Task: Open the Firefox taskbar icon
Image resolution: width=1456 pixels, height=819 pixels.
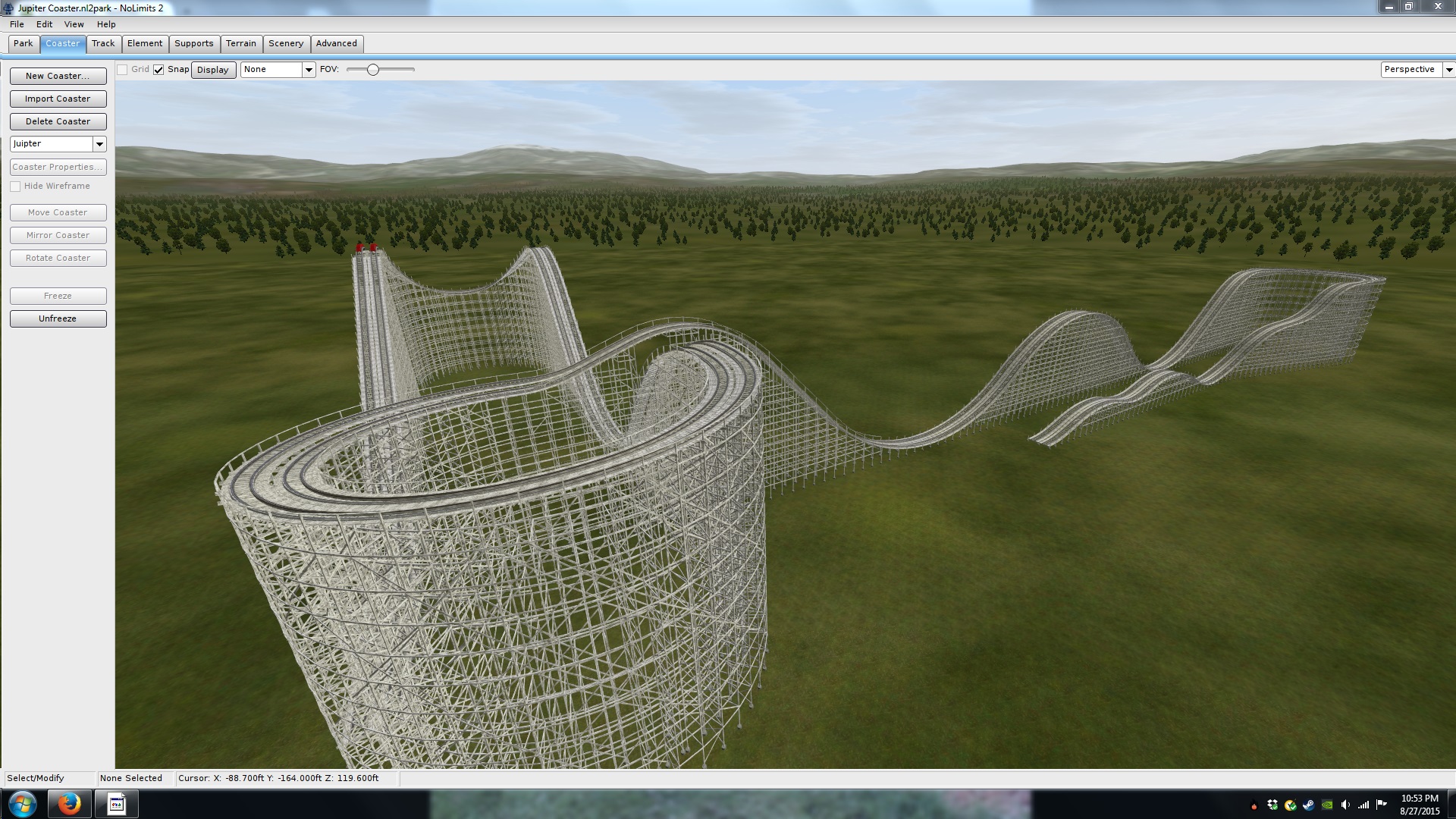Action: tap(69, 804)
